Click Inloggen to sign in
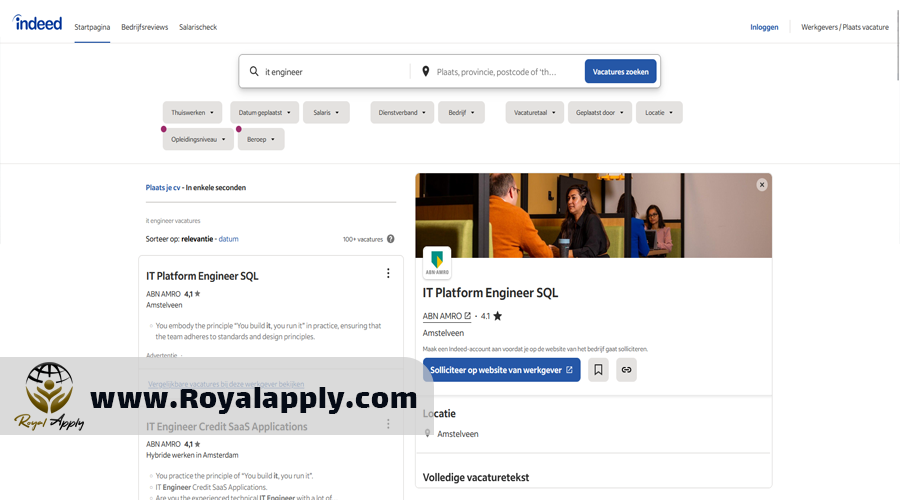Screen dimensions: 900x500 pyautogui.click(x=764, y=27)
